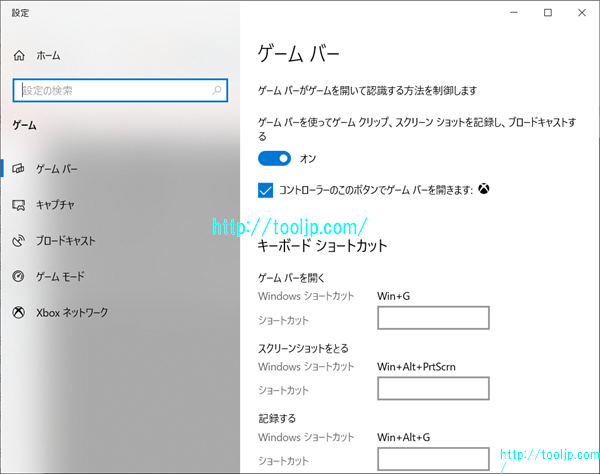This screenshot has height=474, width=600.
Task: Click the キーボード ショートカット heading
Action: point(322,246)
